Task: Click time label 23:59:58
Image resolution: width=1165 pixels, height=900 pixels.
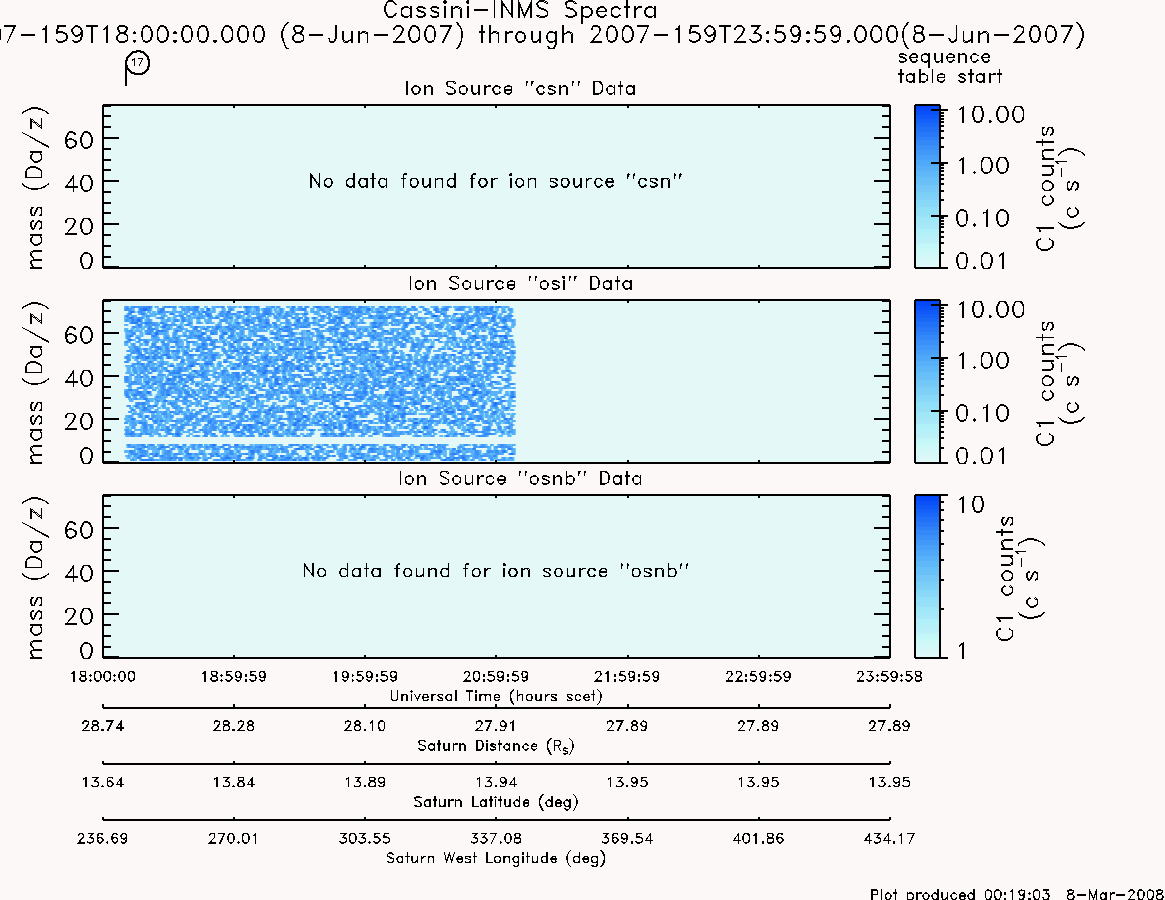Action: [x=889, y=676]
